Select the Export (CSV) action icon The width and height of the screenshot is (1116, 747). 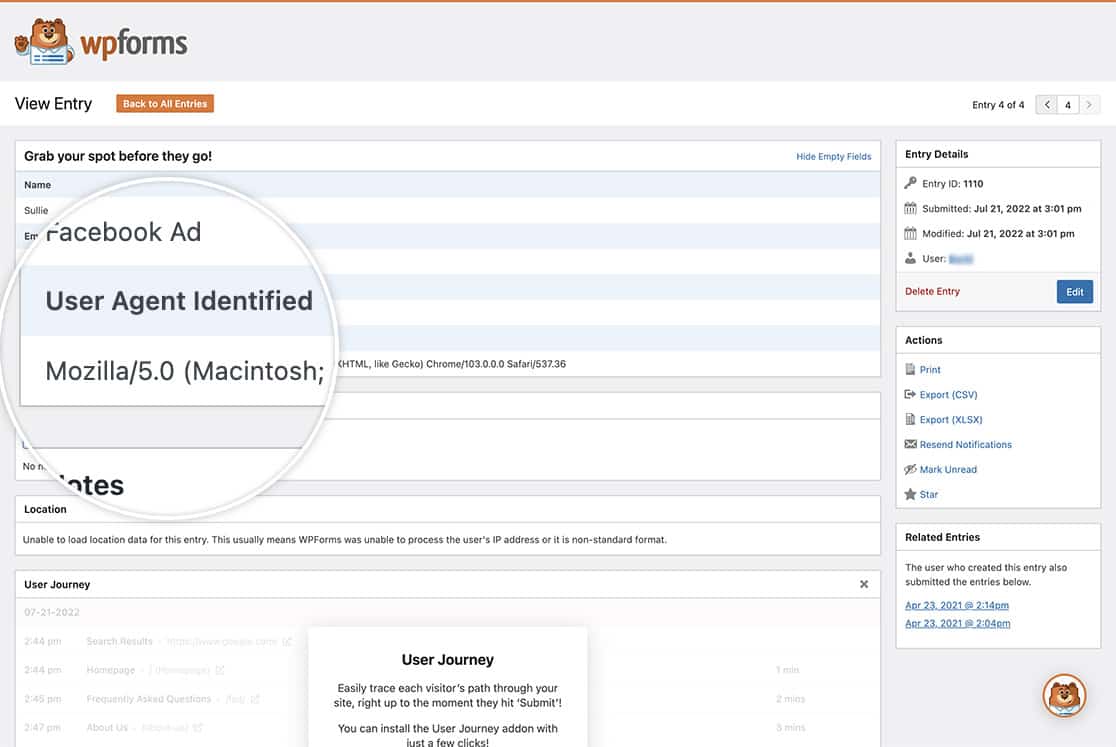912,394
